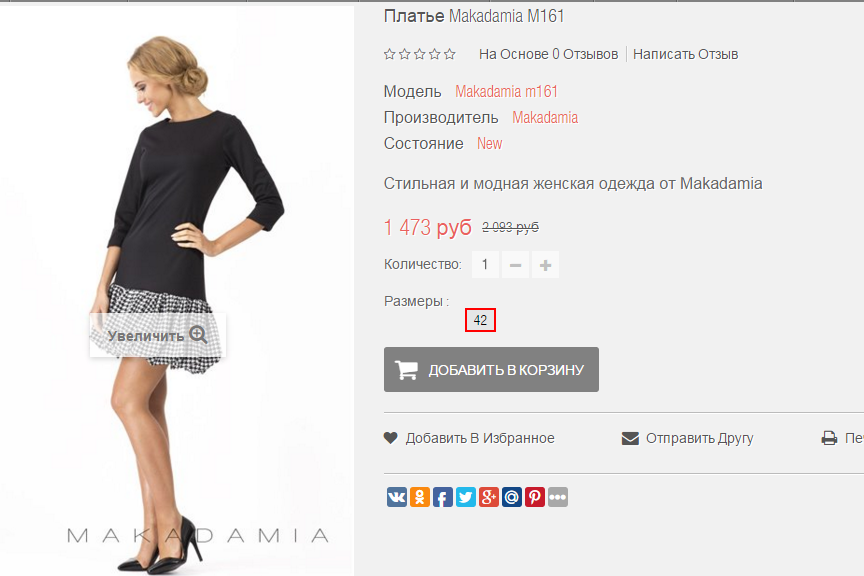864x576 pixels.
Task: Send product to a friend
Action: [688, 438]
